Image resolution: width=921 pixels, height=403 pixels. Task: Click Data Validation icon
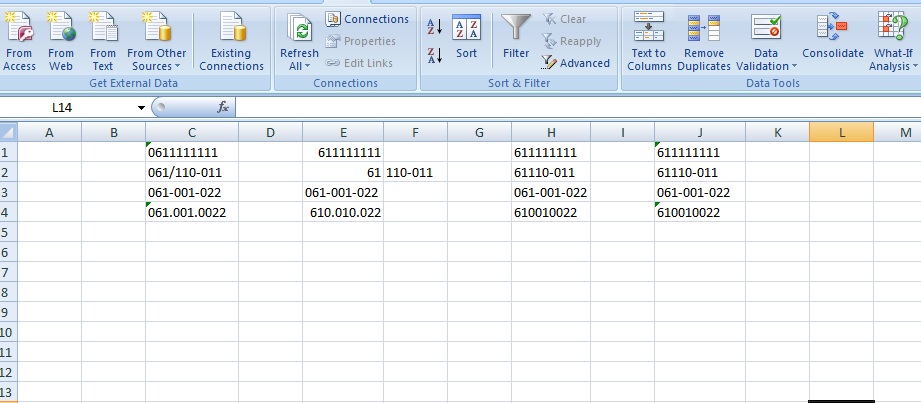pos(766,28)
